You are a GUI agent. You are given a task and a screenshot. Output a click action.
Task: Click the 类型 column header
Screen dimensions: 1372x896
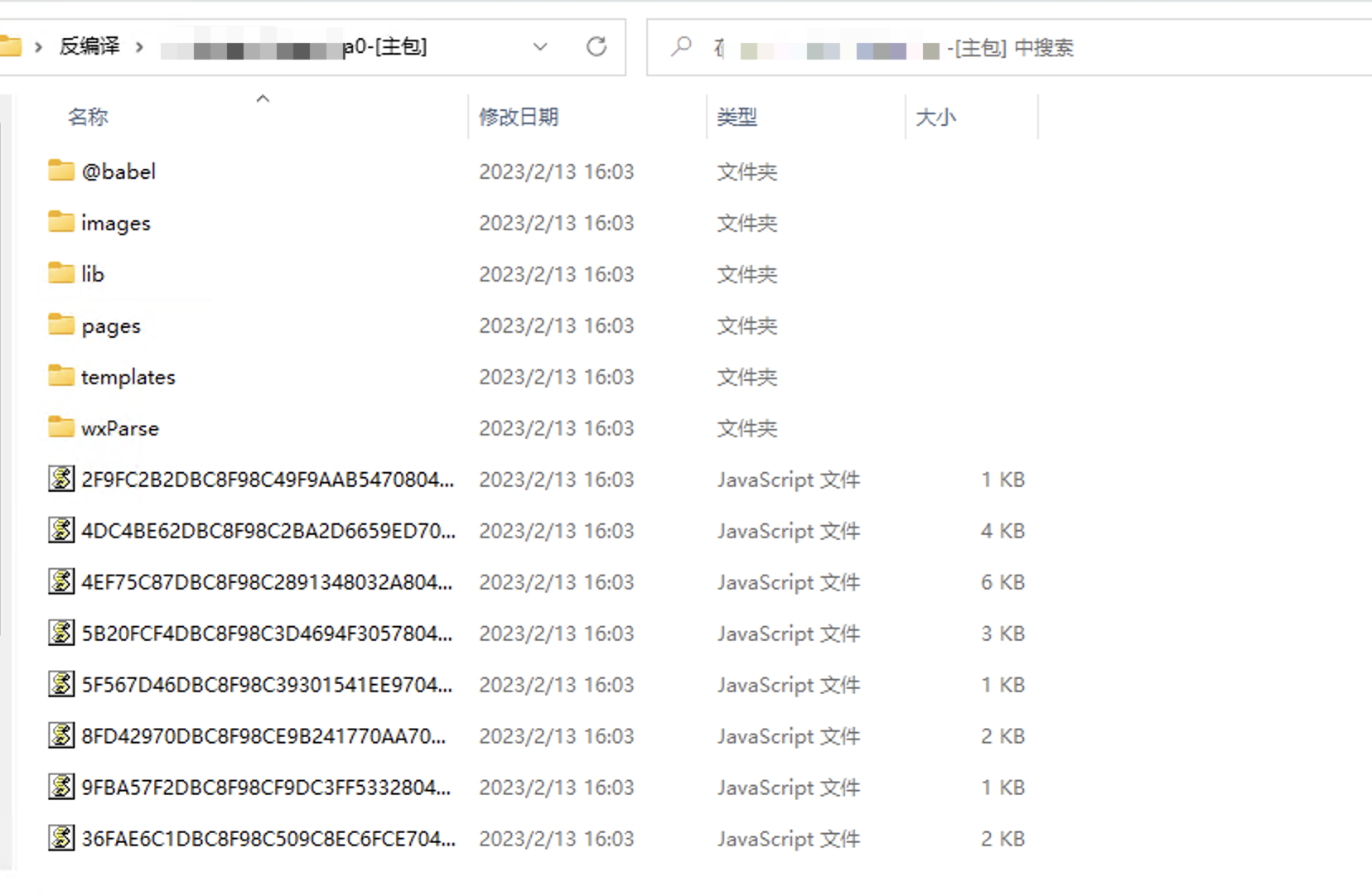pyautogui.click(x=736, y=117)
